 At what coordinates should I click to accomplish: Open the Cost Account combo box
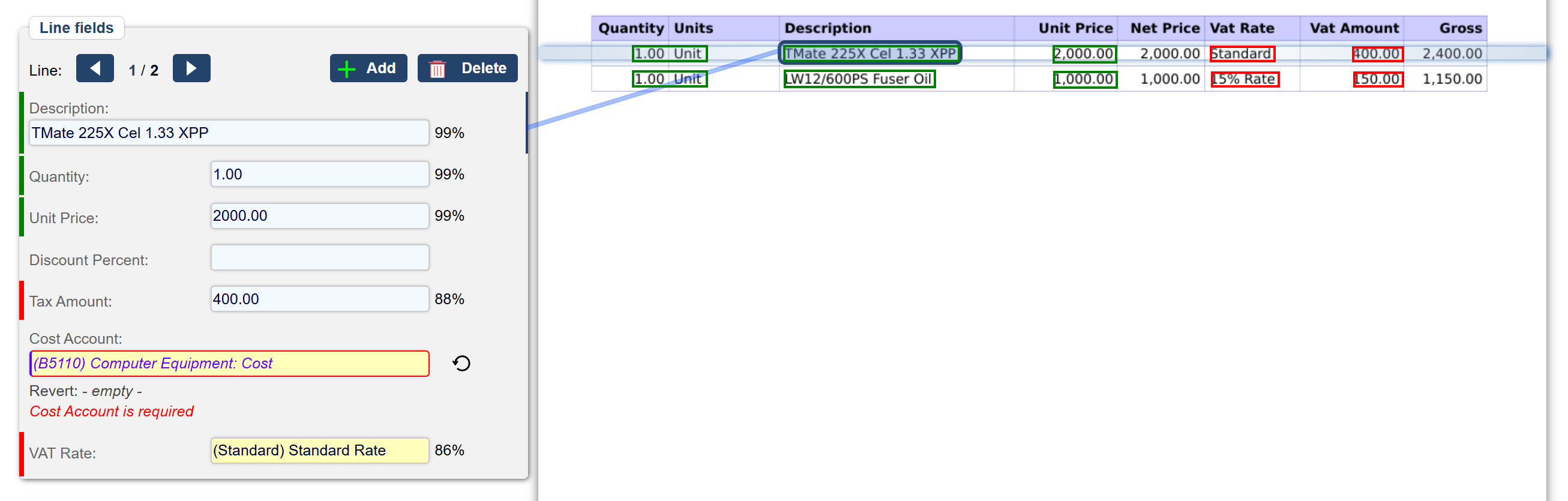point(229,364)
